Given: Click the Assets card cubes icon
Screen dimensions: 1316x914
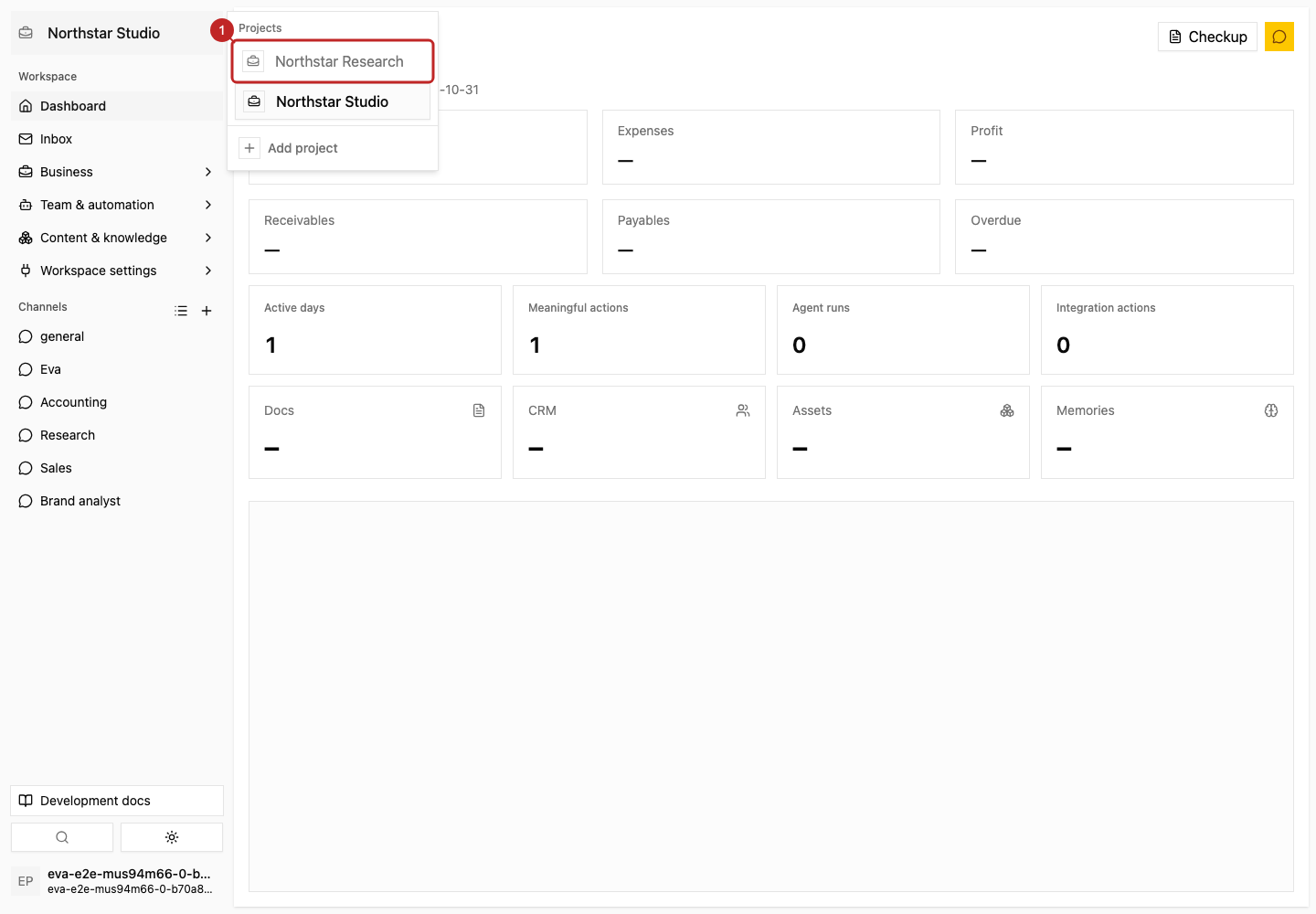Looking at the screenshot, I should click(x=1007, y=410).
